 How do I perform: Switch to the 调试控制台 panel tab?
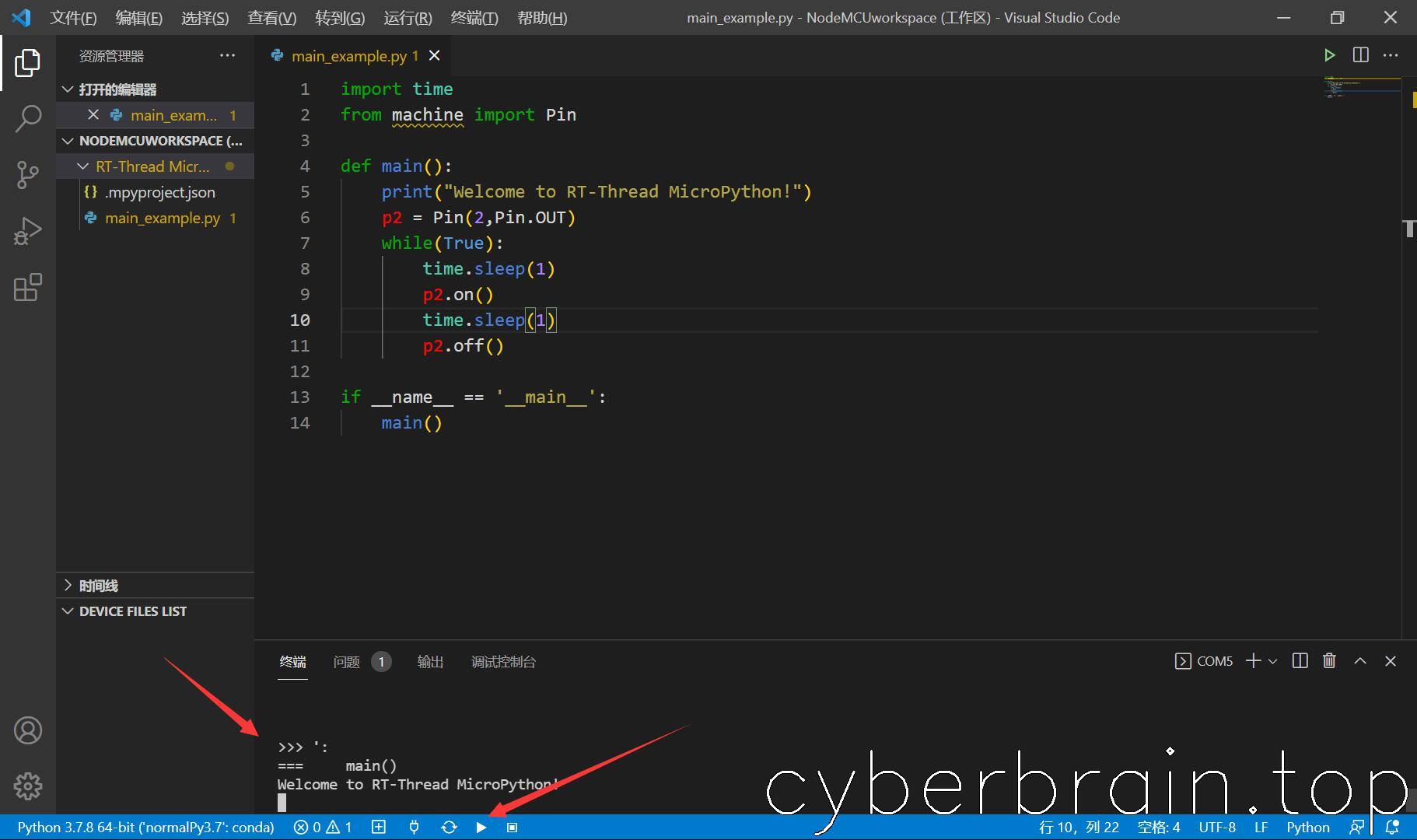coord(503,662)
